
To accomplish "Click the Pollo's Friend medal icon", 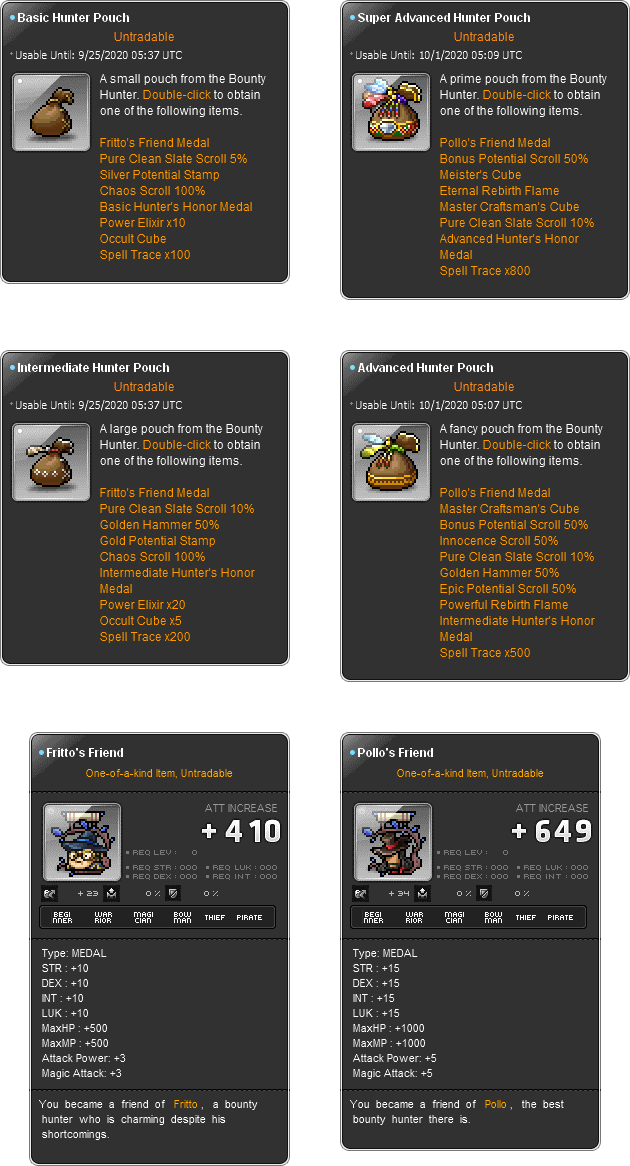I will 393,842.
